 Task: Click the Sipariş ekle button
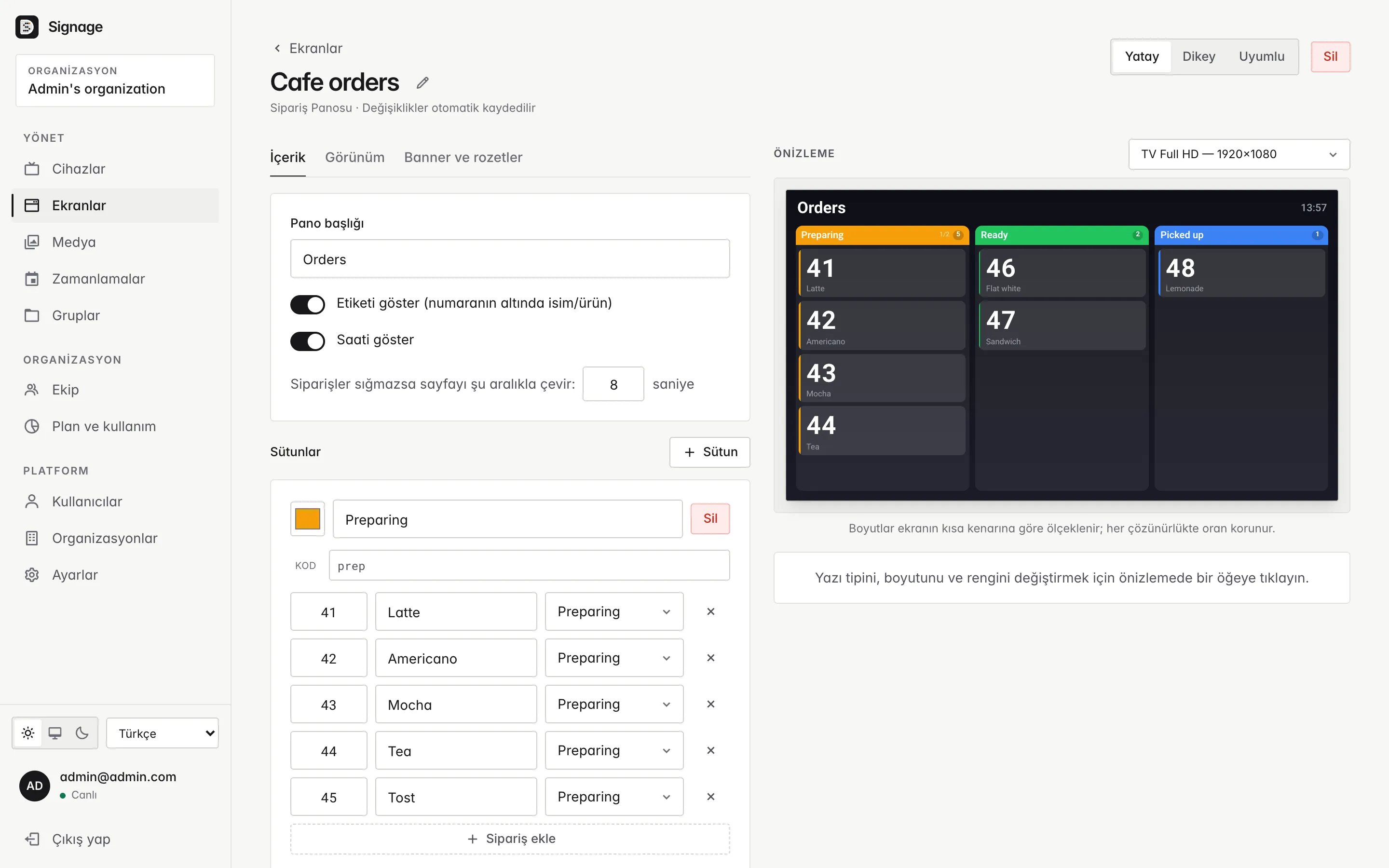510,839
